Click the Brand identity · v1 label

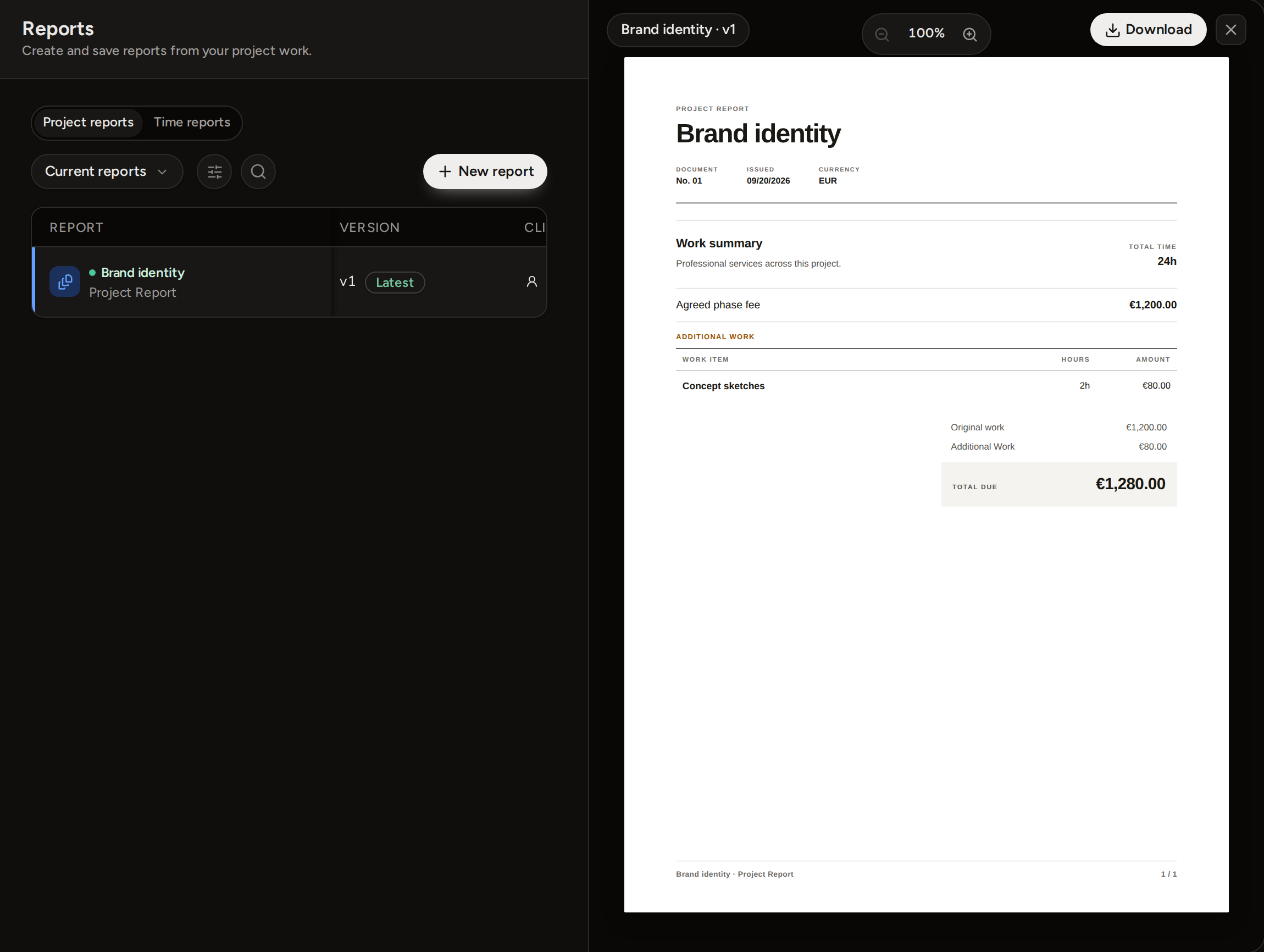[678, 30]
